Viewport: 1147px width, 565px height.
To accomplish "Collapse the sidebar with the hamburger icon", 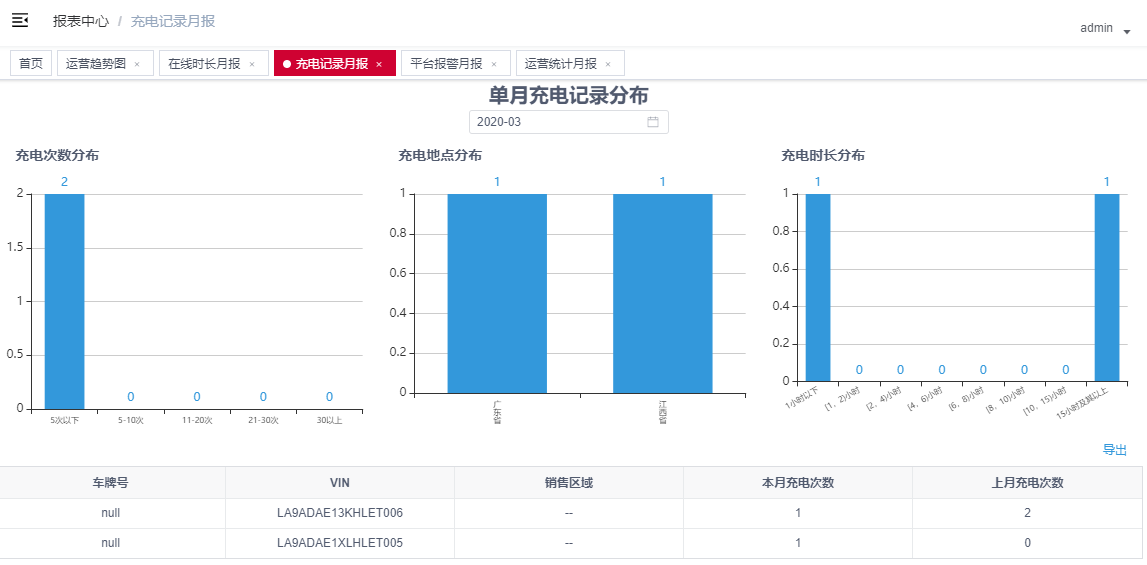I will 20,21.
